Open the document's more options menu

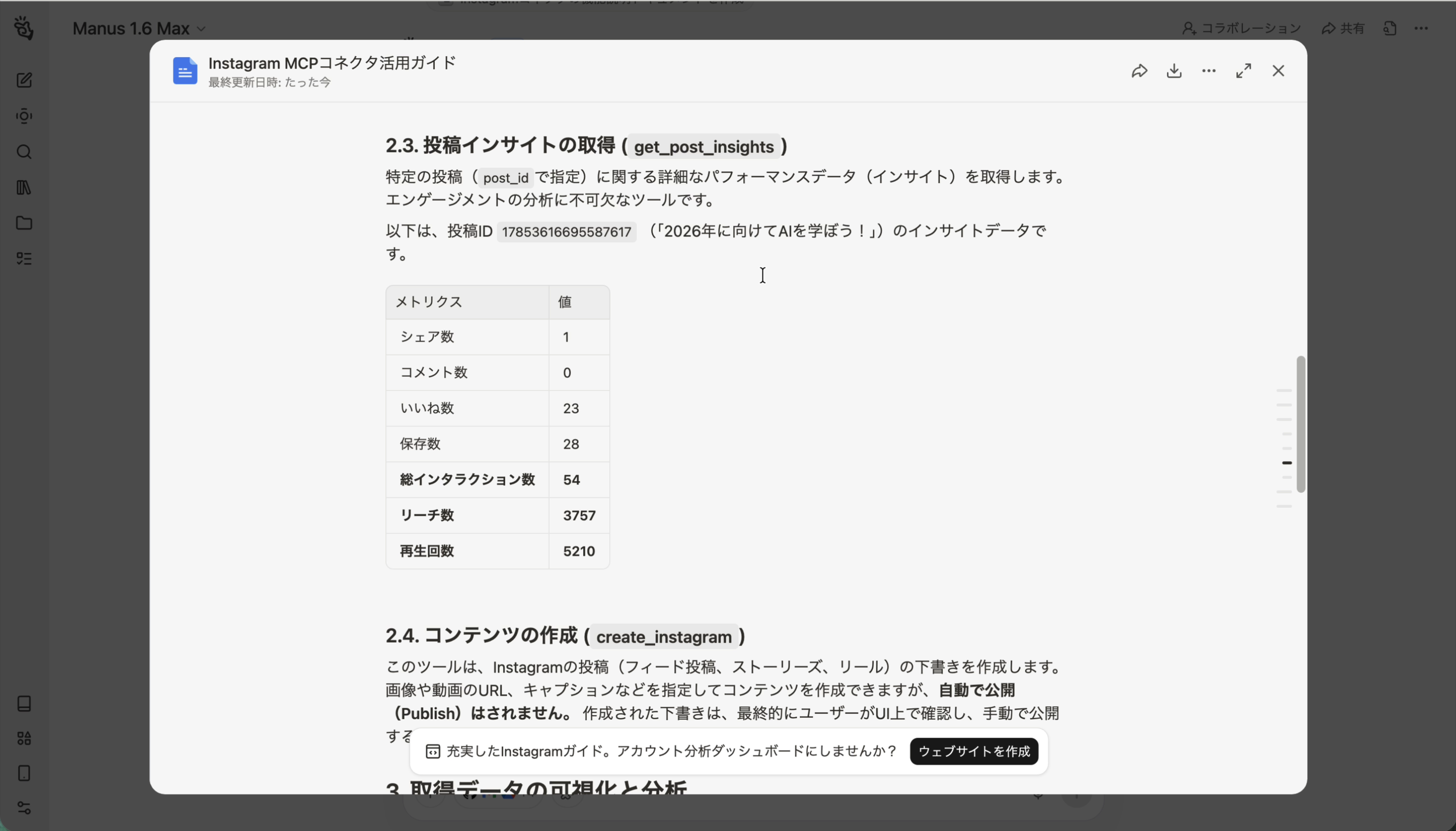(1209, 70)
